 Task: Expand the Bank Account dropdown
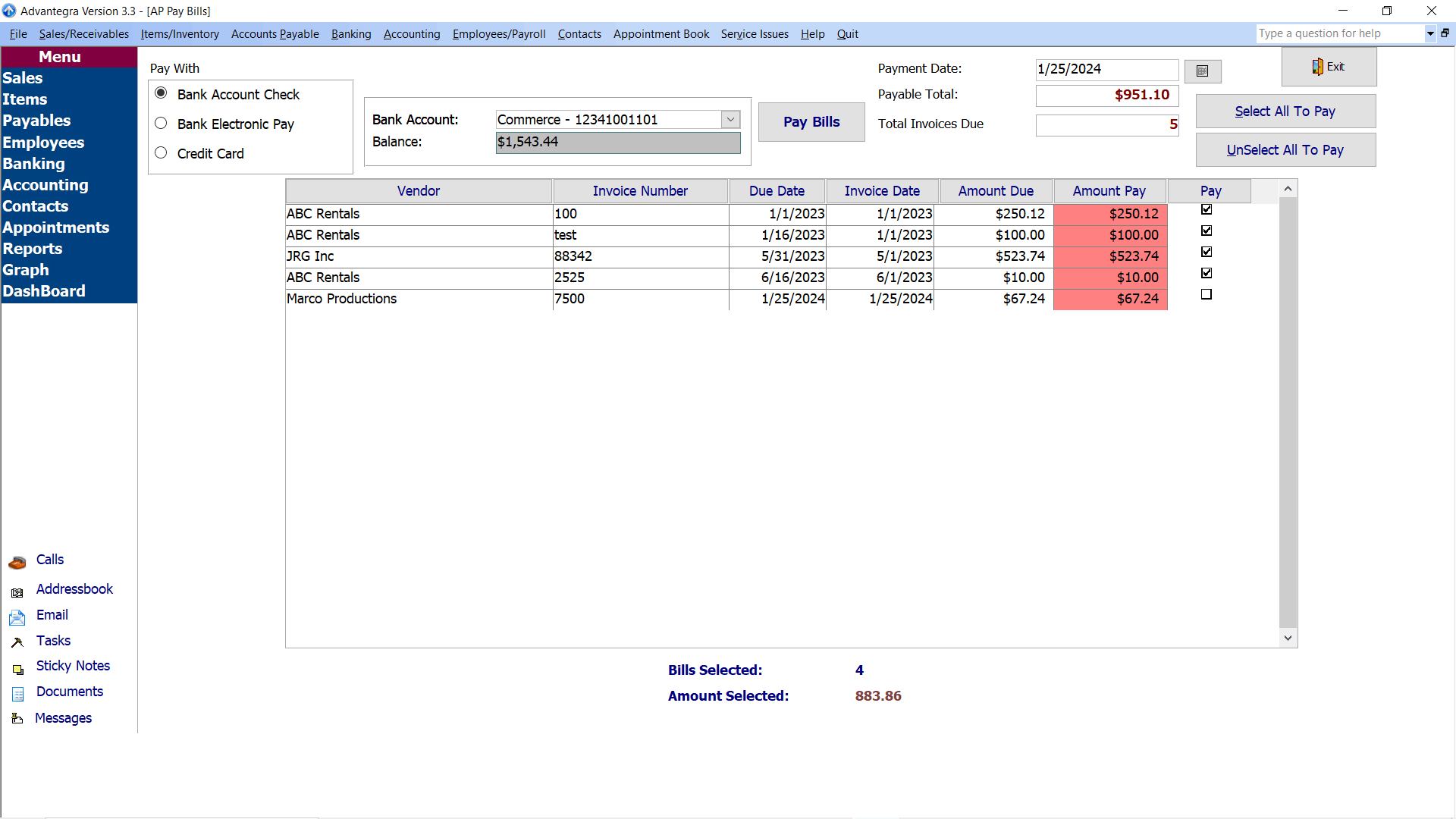[730, 119]
